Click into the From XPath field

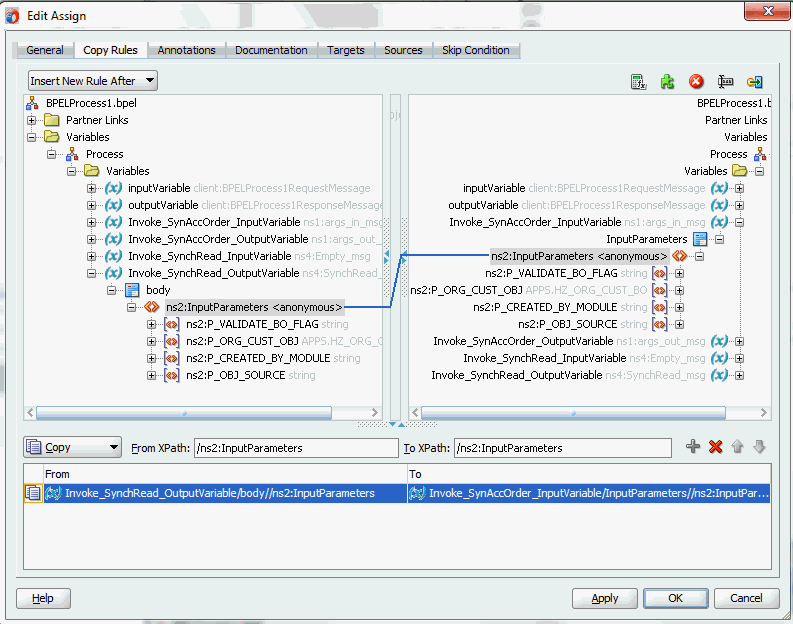(x=296, y=448)
